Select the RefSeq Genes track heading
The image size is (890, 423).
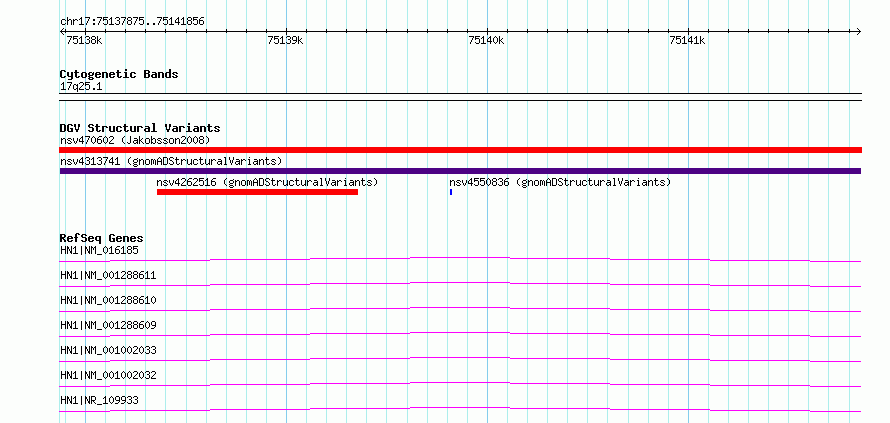[x=102, y=238]
